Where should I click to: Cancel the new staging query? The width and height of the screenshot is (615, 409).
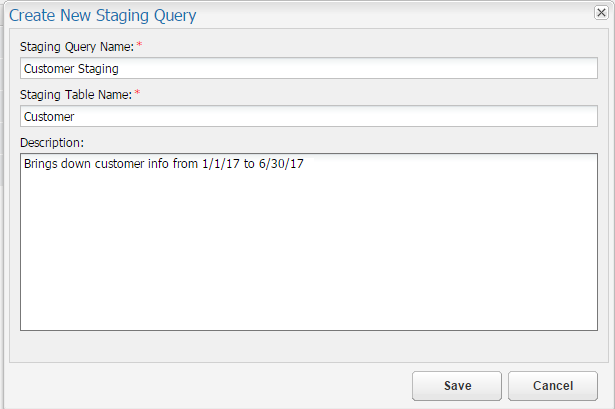point(552,386)
